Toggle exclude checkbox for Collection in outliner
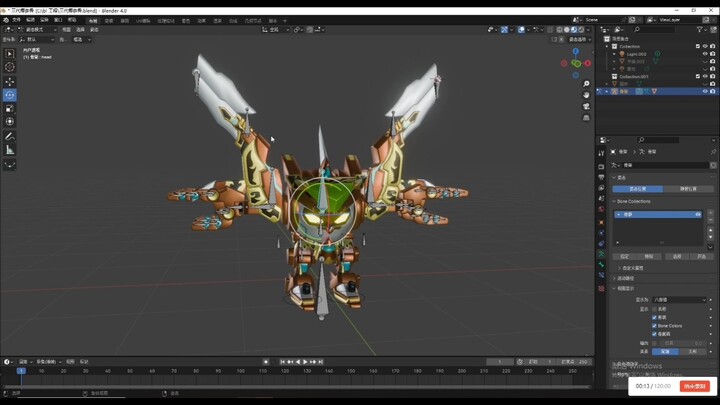 pos(698,46)
